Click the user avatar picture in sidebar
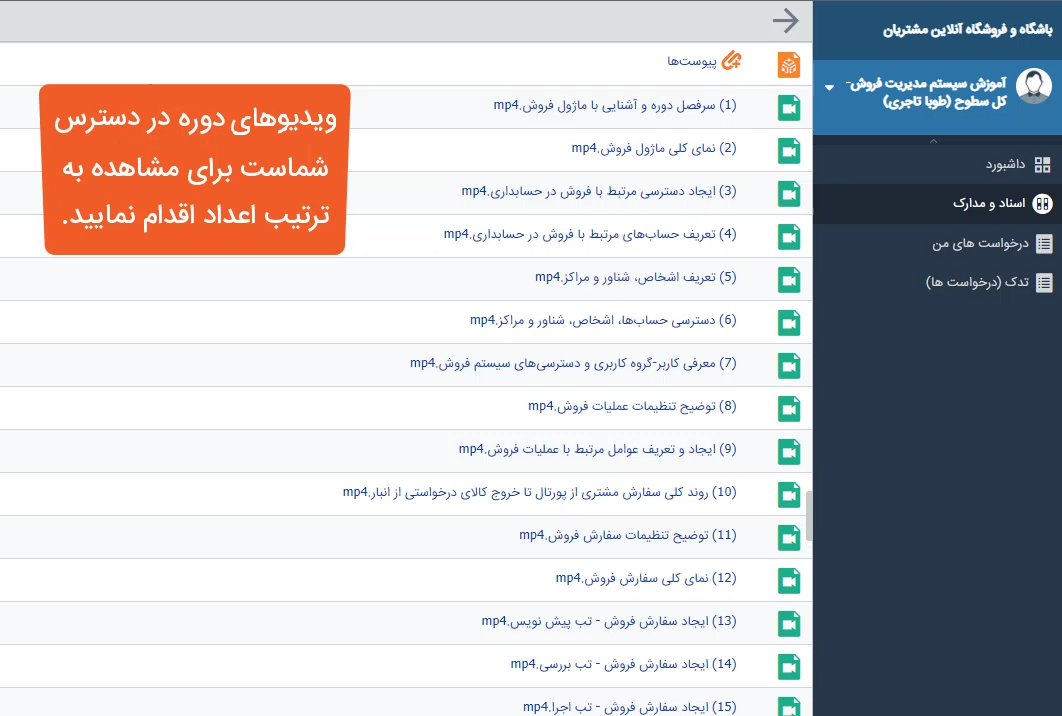This screenshot has width=1062, height=716. tap(1034, 86)
